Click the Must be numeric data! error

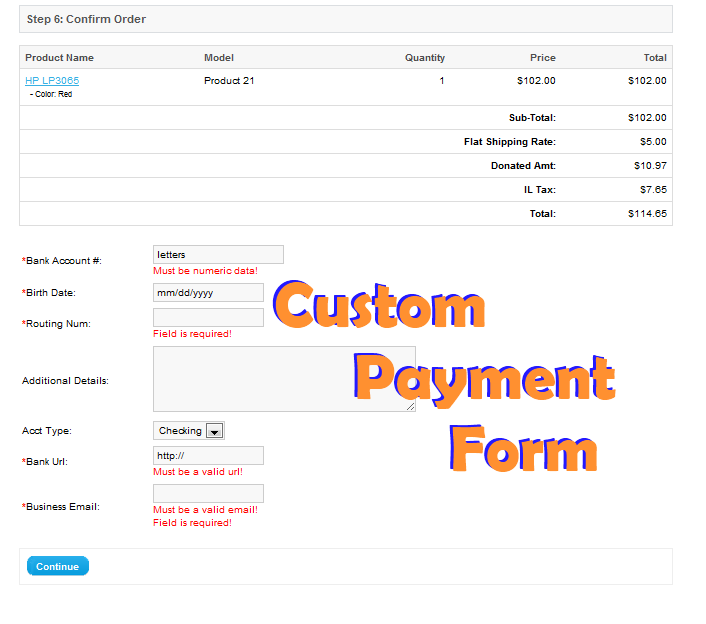(x=205, y=271)
